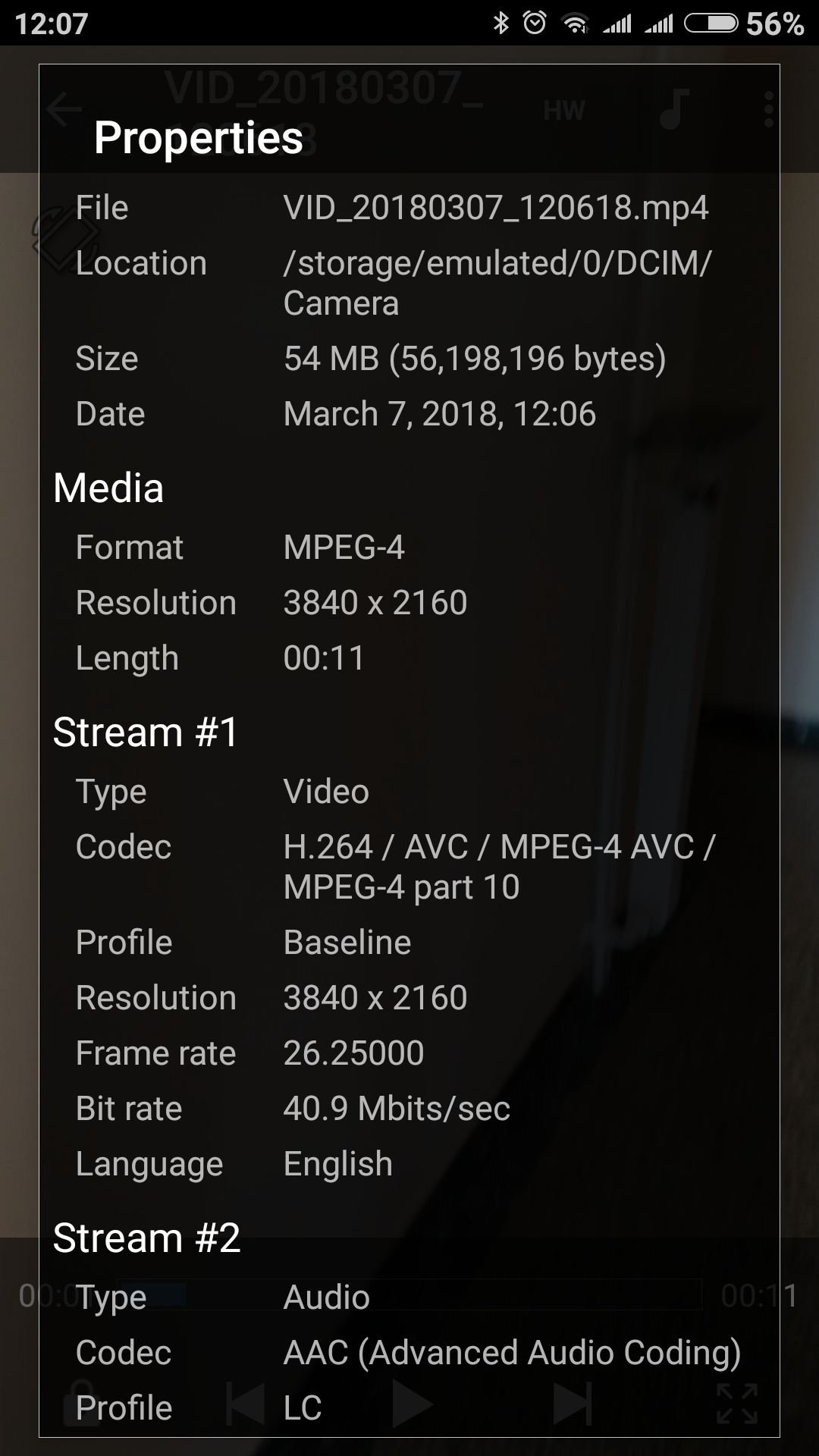Click the Properties dialog title
The width and height of the screenshot is (819, 1456).
[x=199, y=138]
